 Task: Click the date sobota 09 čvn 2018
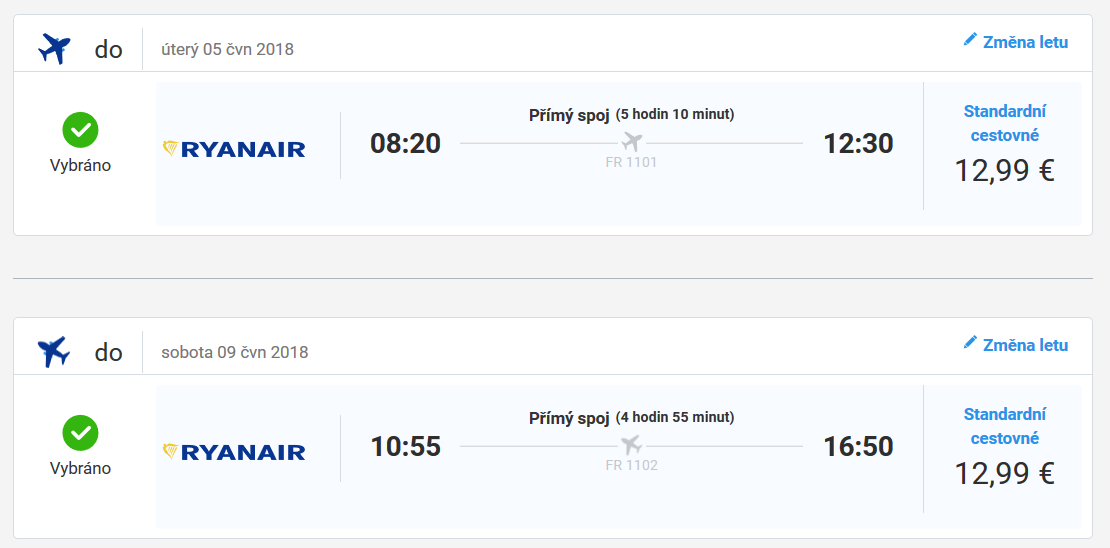coord(235,352)
